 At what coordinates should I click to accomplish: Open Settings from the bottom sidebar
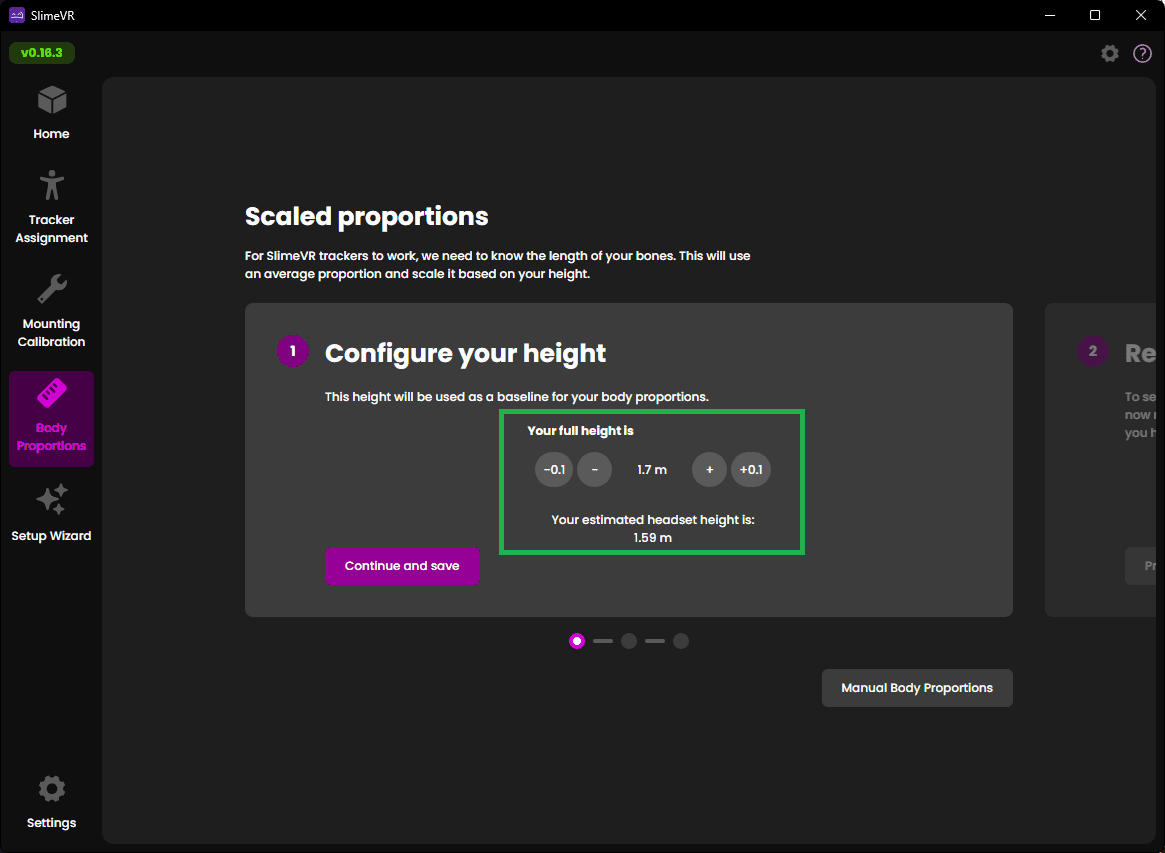coord(51,789)
